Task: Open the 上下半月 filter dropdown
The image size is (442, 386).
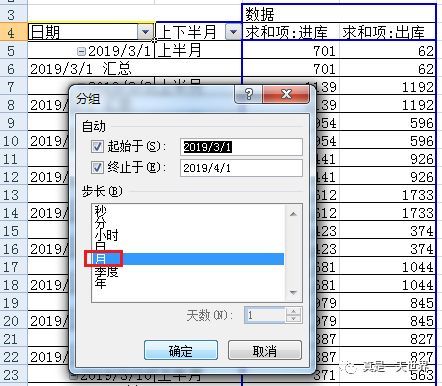Action: click(233, 32)
